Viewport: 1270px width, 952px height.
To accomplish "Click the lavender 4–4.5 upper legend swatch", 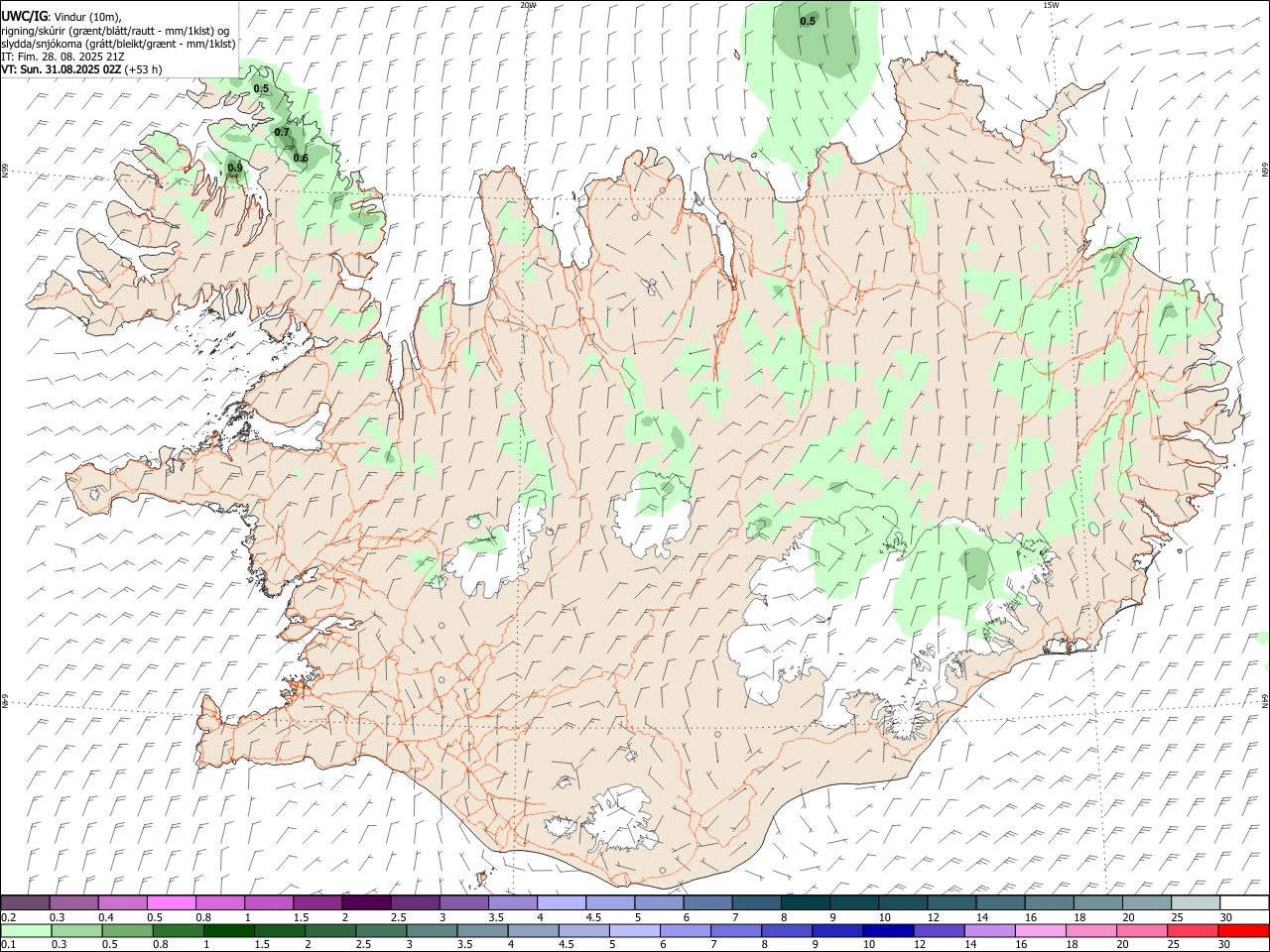I will pos(562,902).
